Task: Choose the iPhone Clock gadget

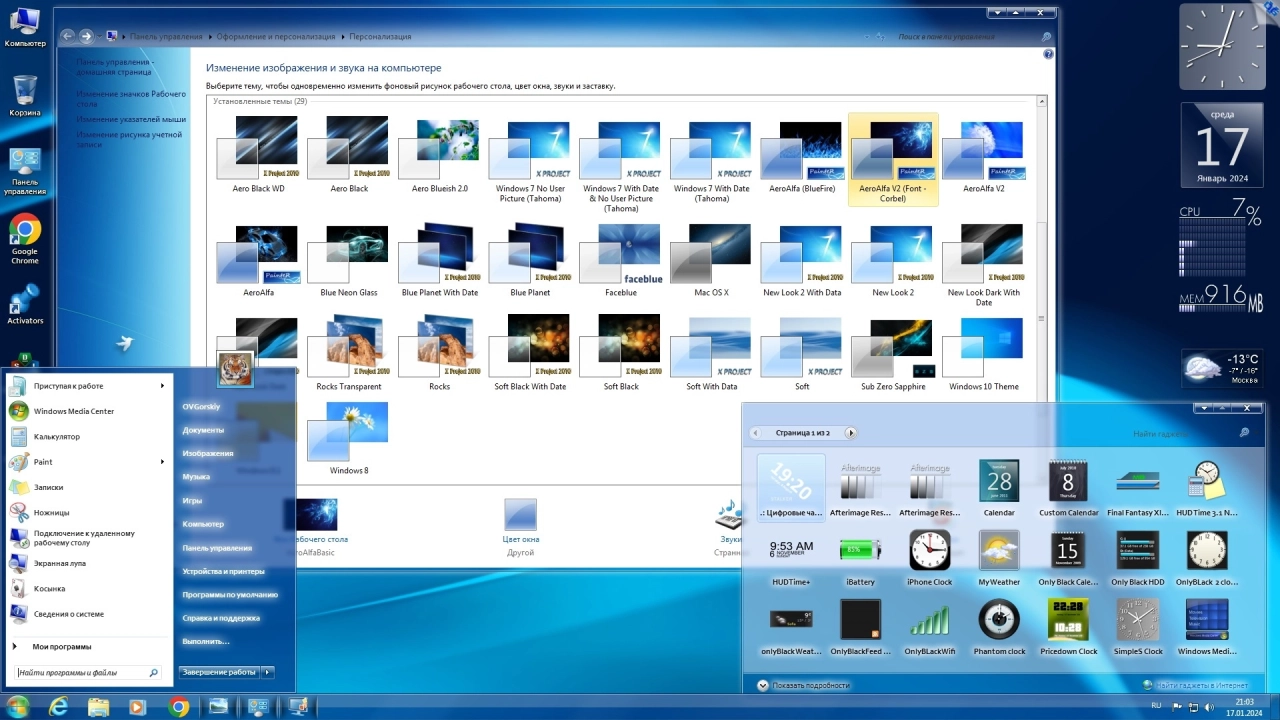Action: click(929, 557)
